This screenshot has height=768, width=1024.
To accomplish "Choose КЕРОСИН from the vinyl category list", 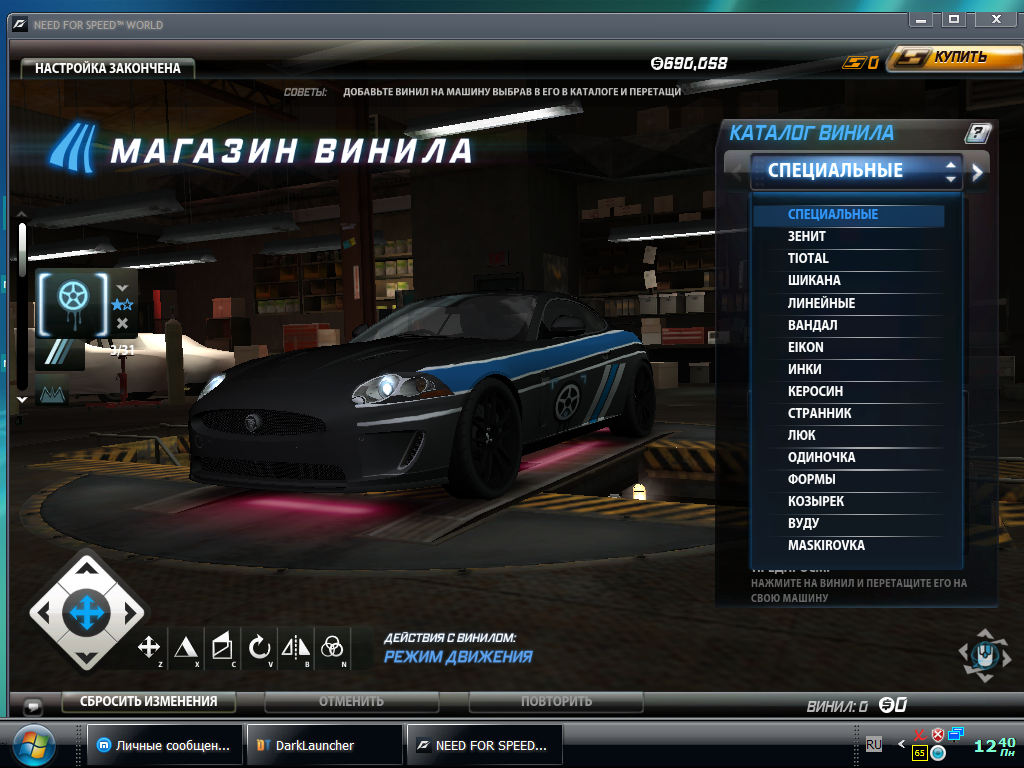I will pos(815,391).
